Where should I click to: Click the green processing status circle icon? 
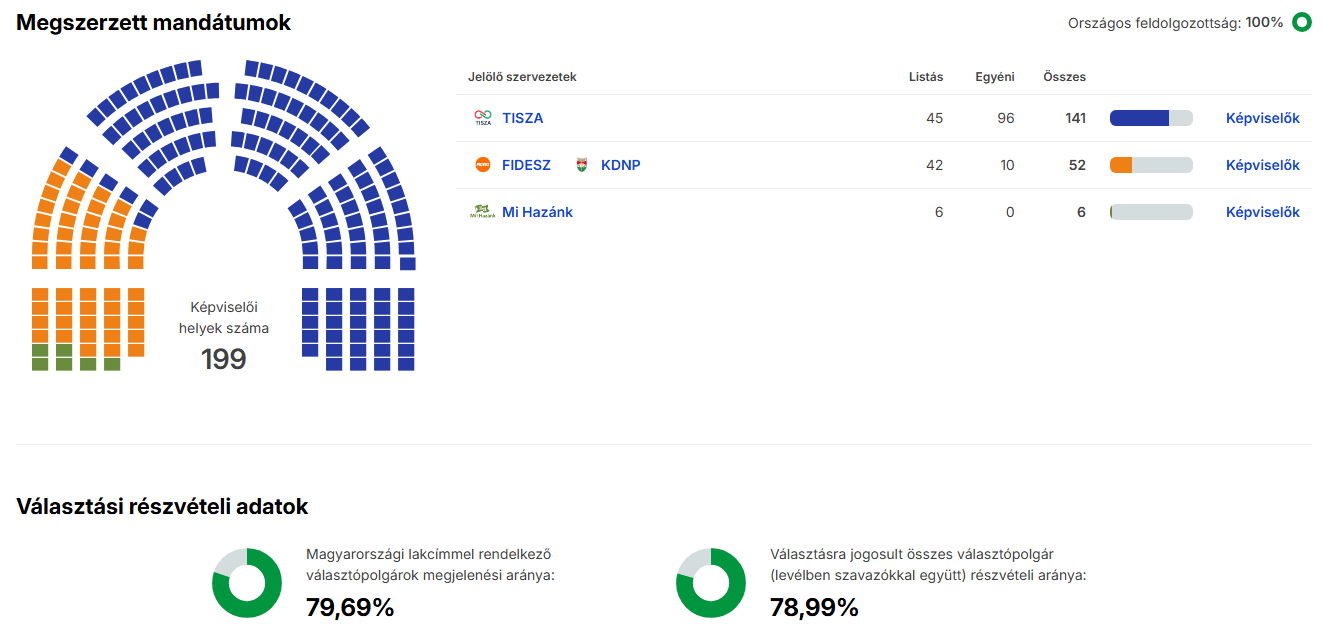point(1301,22)
